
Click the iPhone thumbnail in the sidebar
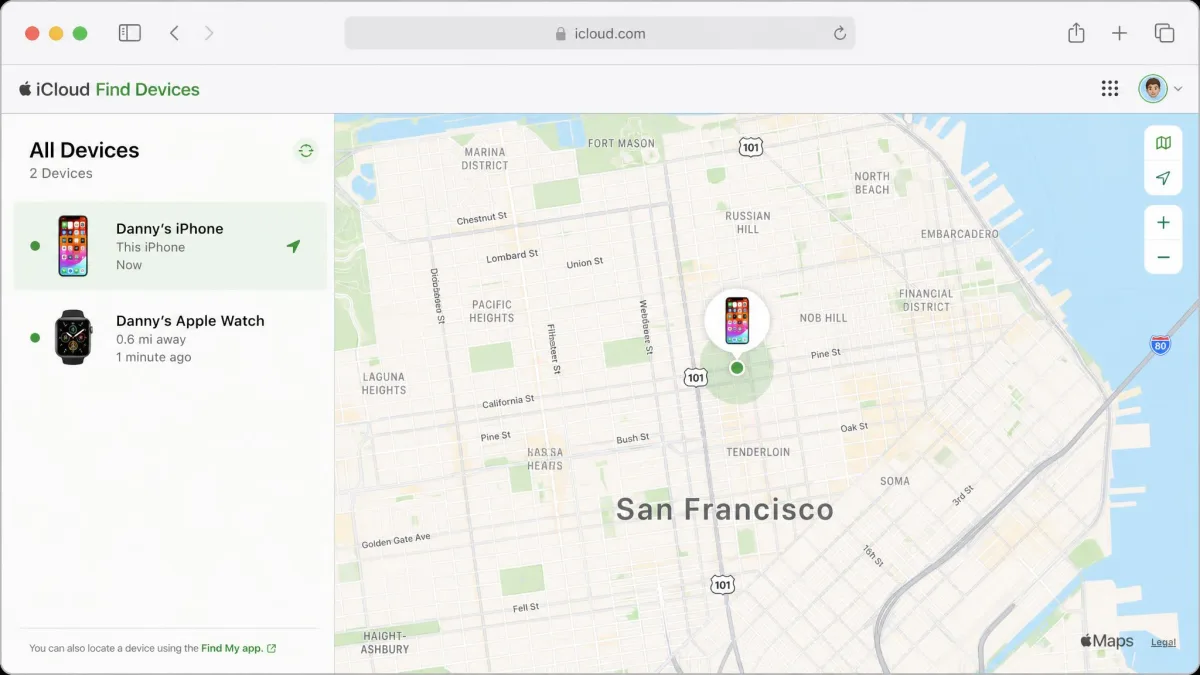[x=73, y=246]
